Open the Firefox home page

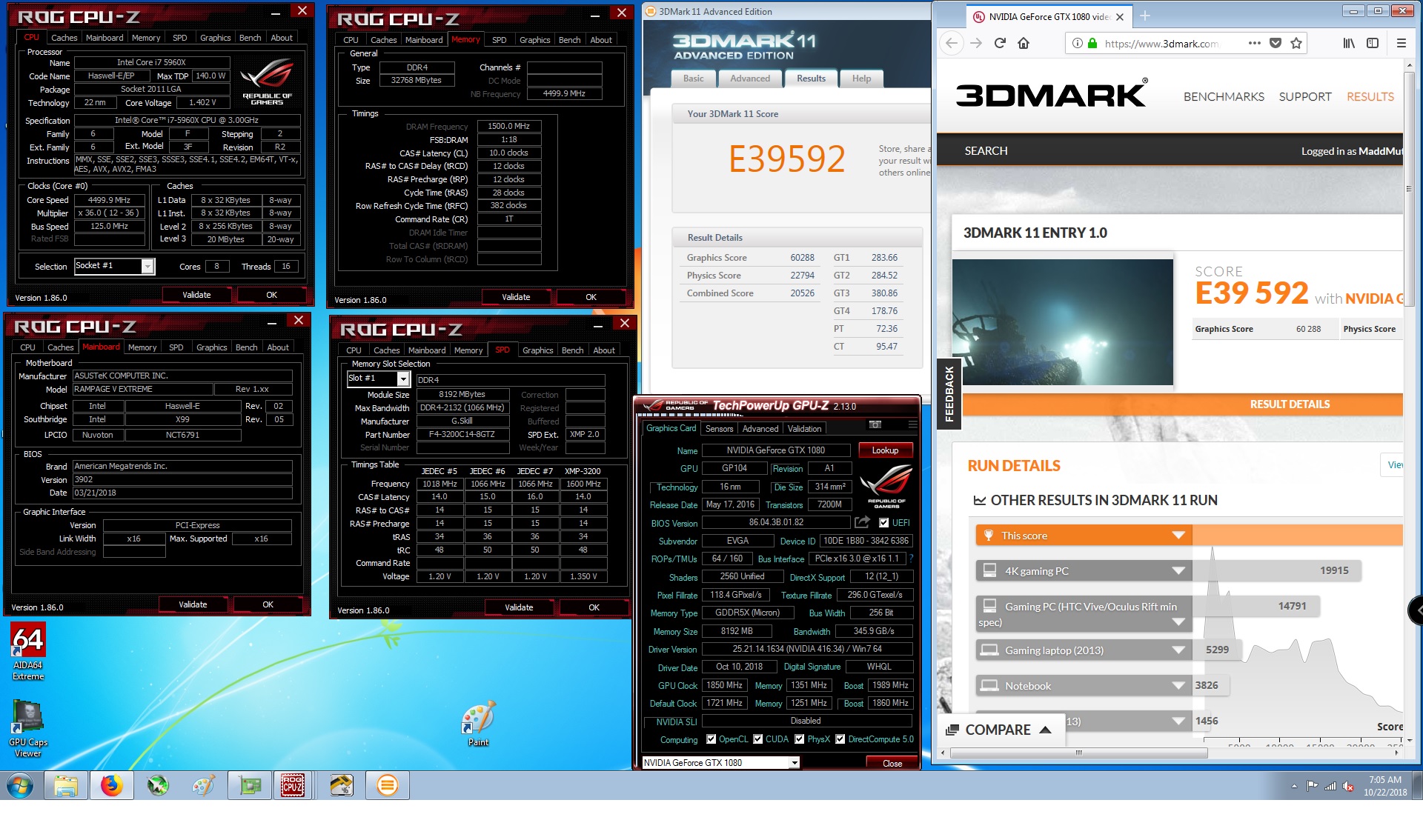1024,43
